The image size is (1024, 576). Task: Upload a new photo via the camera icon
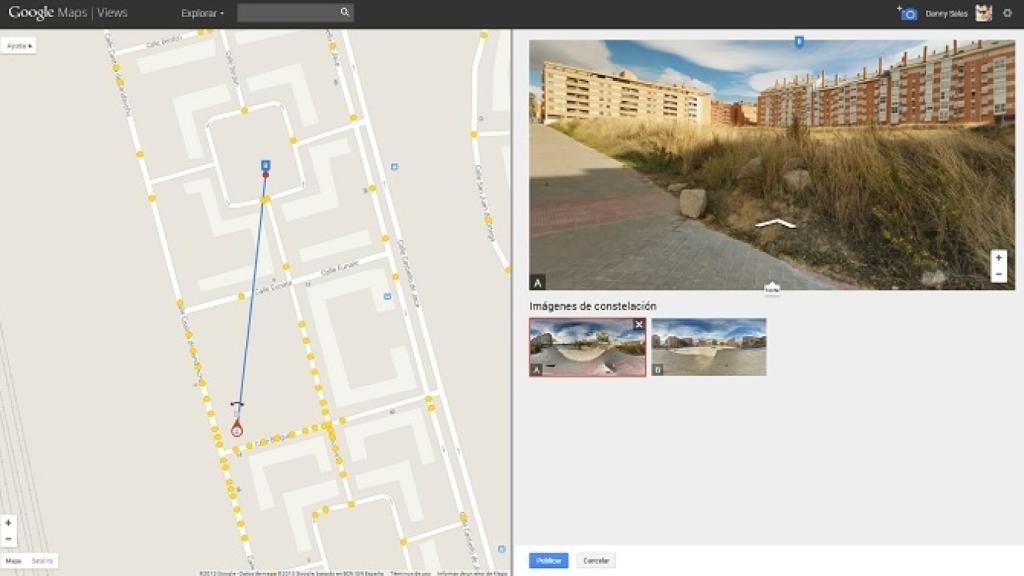pyautogui.click(x=907, y=13)
